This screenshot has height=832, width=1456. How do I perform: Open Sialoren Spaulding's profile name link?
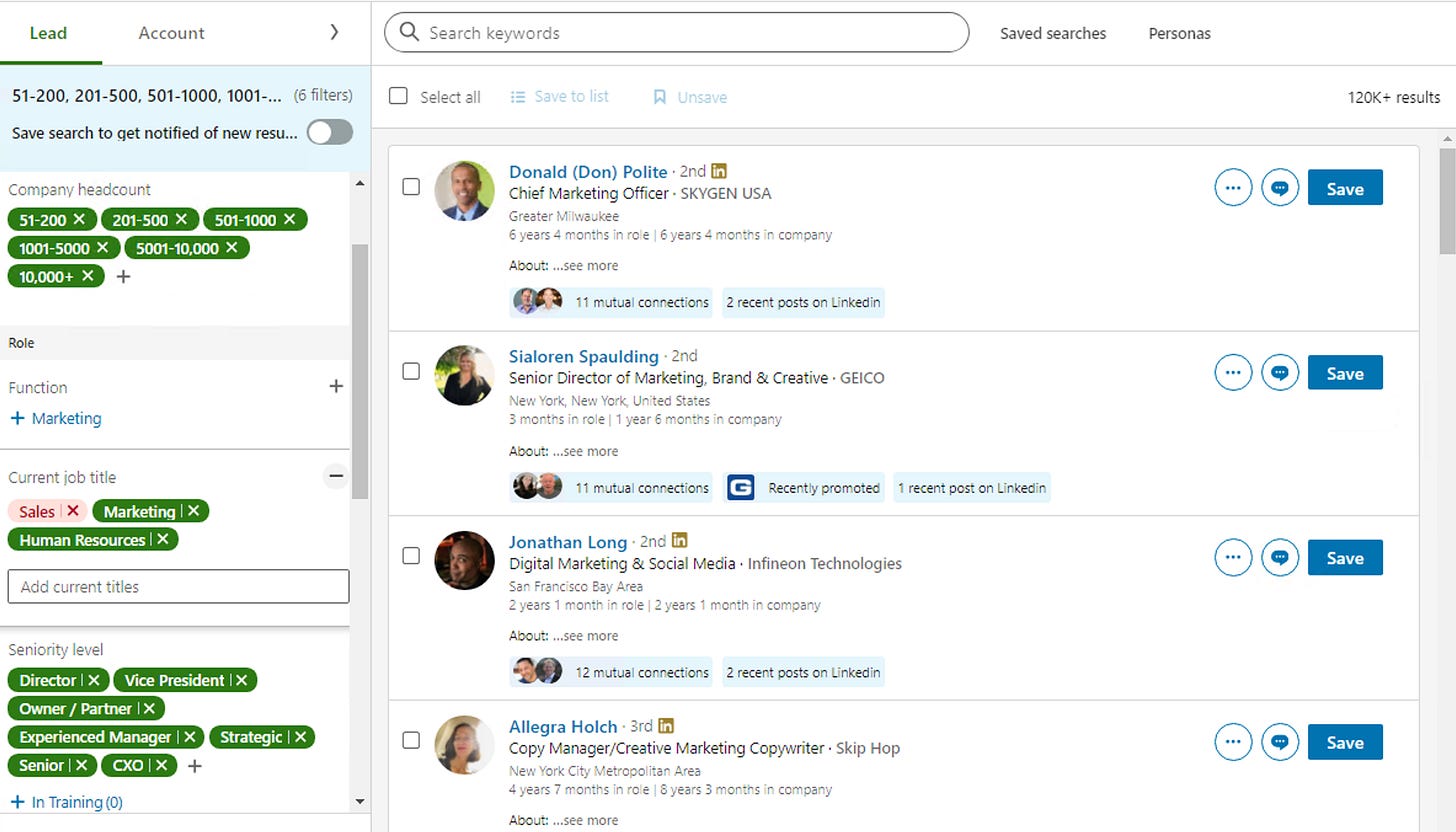click(584, 356)
